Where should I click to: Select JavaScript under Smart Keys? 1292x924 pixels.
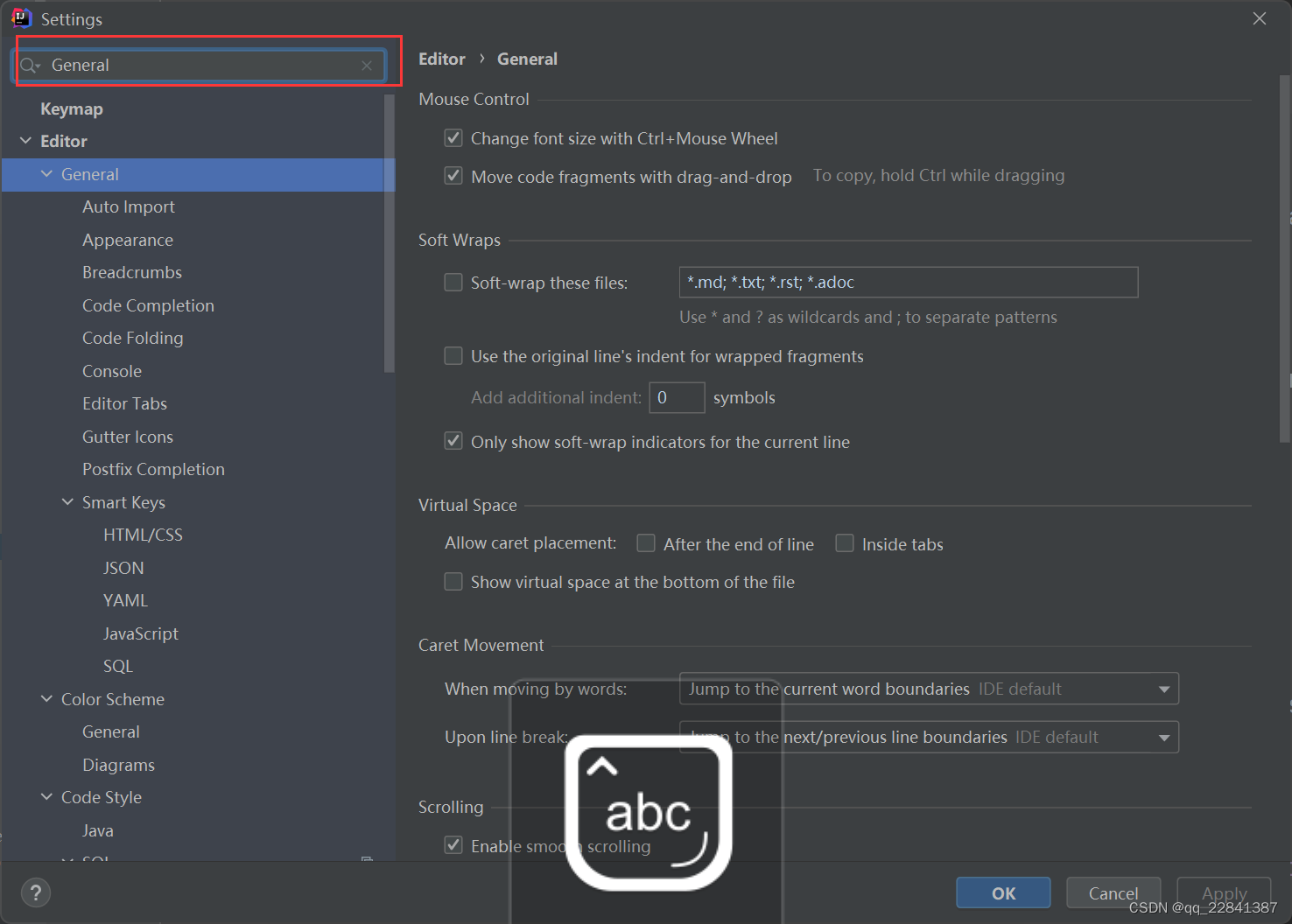coord(141,633)
